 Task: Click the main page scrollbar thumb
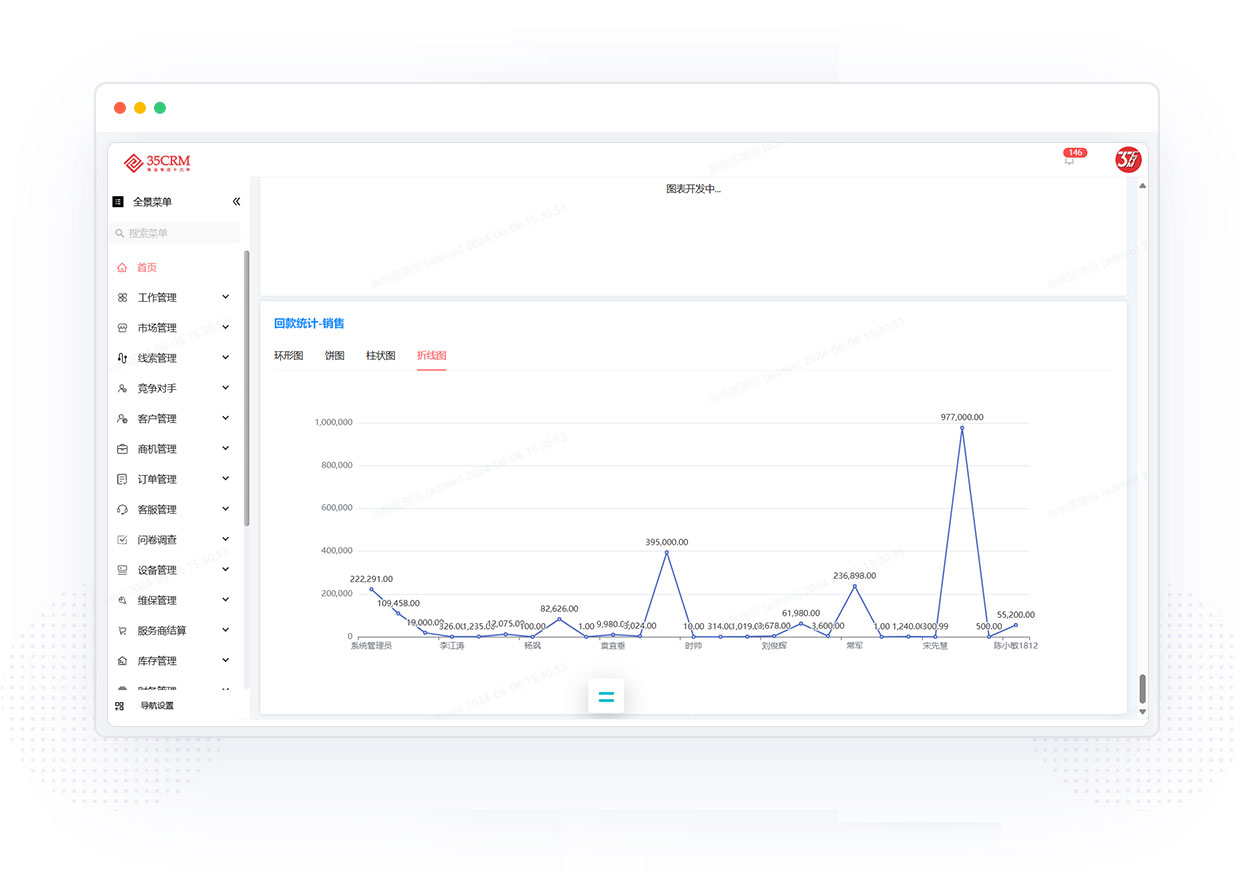tap(1143, 689)
